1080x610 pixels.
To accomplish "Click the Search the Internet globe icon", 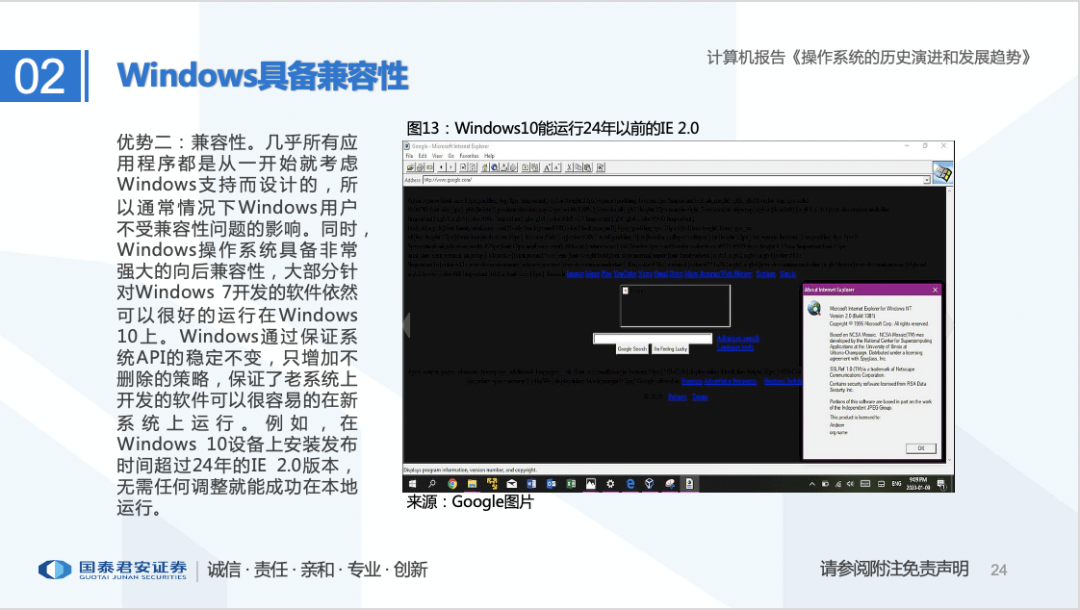I will point(495,167).
